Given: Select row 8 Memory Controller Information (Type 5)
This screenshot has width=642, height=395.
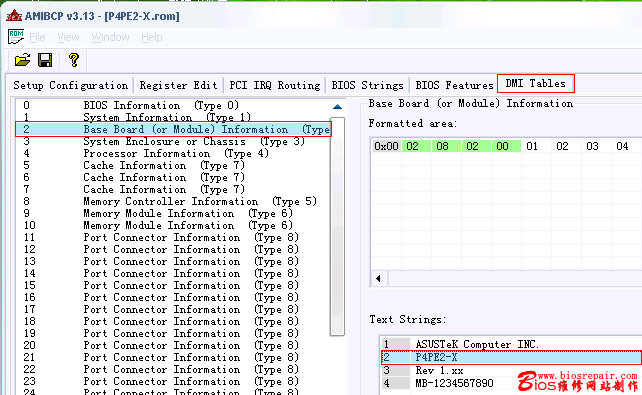Looking at the screenshot, I should tap(173, 201).
